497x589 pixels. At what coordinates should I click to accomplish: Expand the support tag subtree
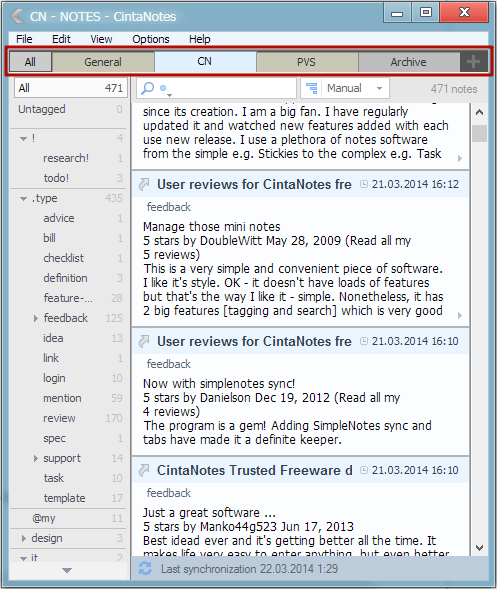(x=36, y=458)
